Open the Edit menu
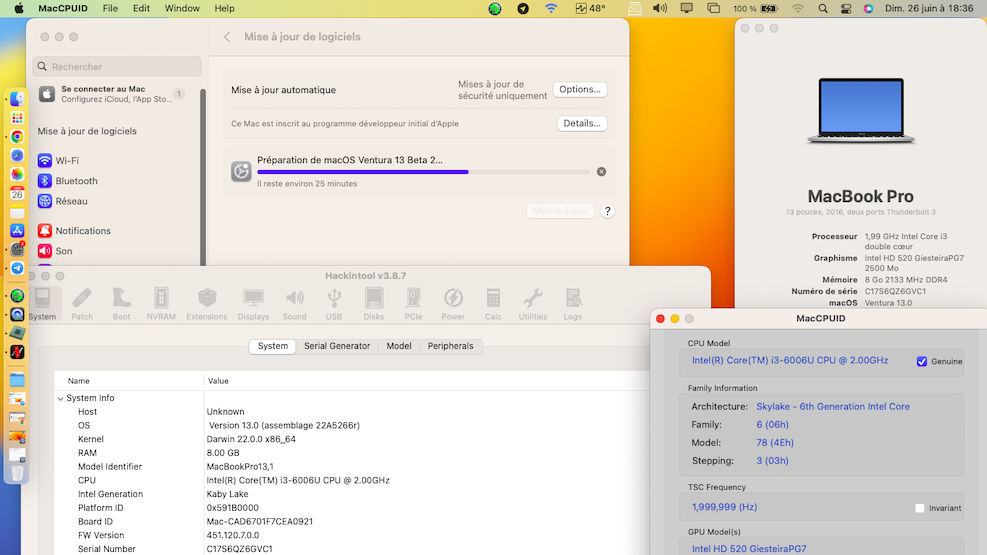987x555 pixels. point(141,8)
